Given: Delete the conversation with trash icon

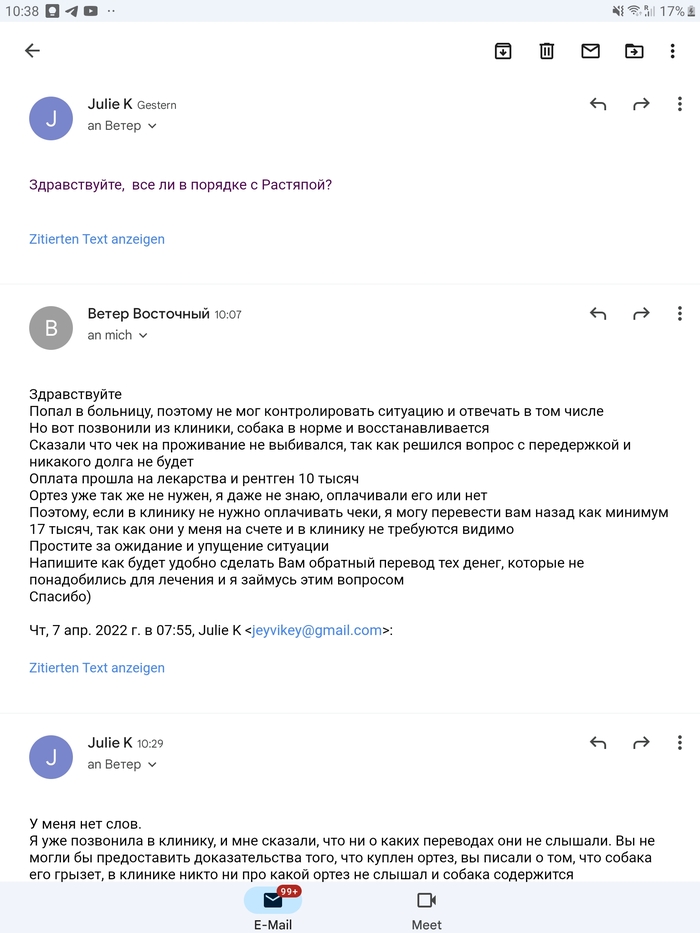Looking at the screenshot, I should (547, 51).
